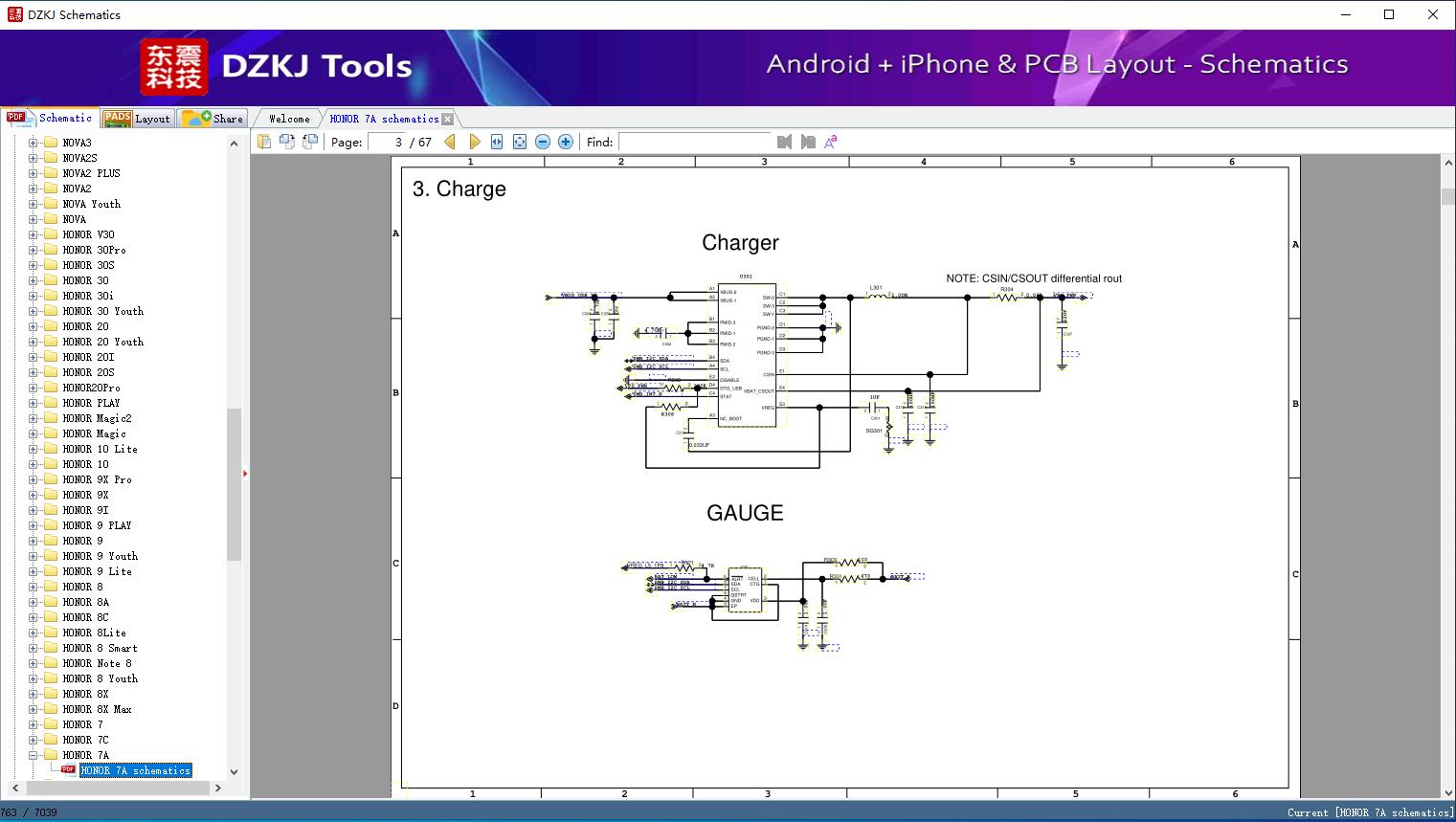Go to the previous page arrow
The height and width of the screenshot is (822, 1456).
(x=451, y=142)
